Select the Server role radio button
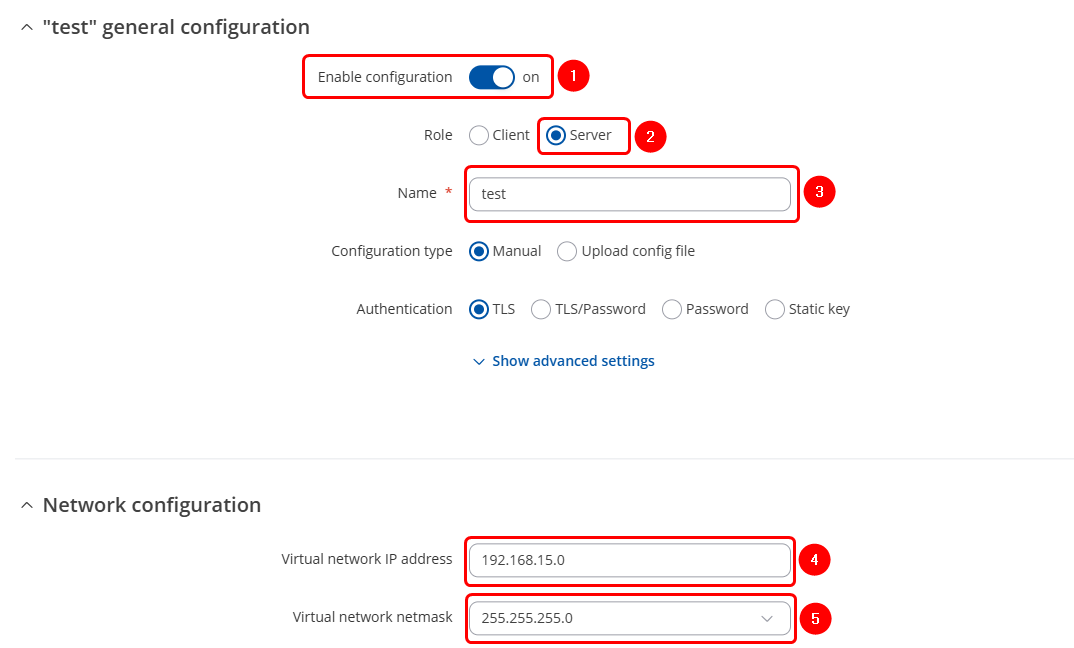1074x648 pixels. pos(556,135)
